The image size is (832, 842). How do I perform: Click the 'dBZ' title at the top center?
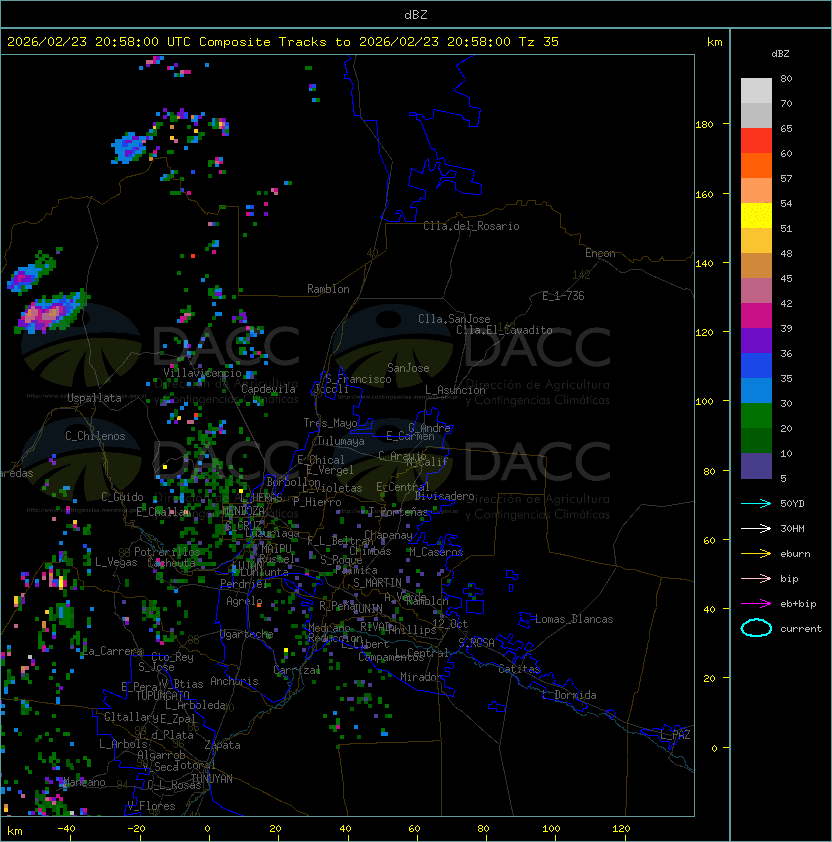[416, 14]
